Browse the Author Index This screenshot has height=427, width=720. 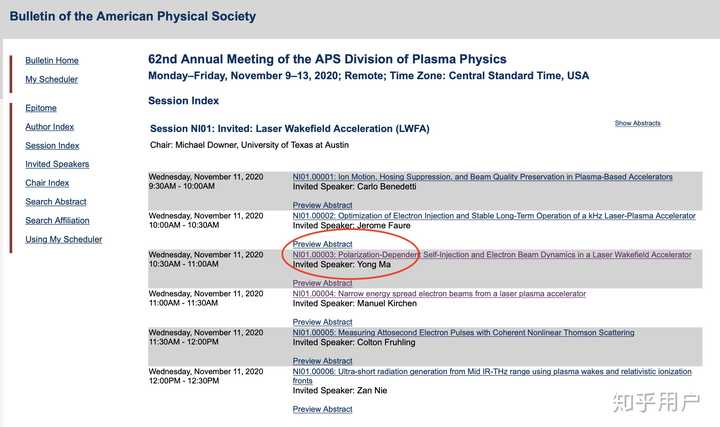[x=50, y=127]
